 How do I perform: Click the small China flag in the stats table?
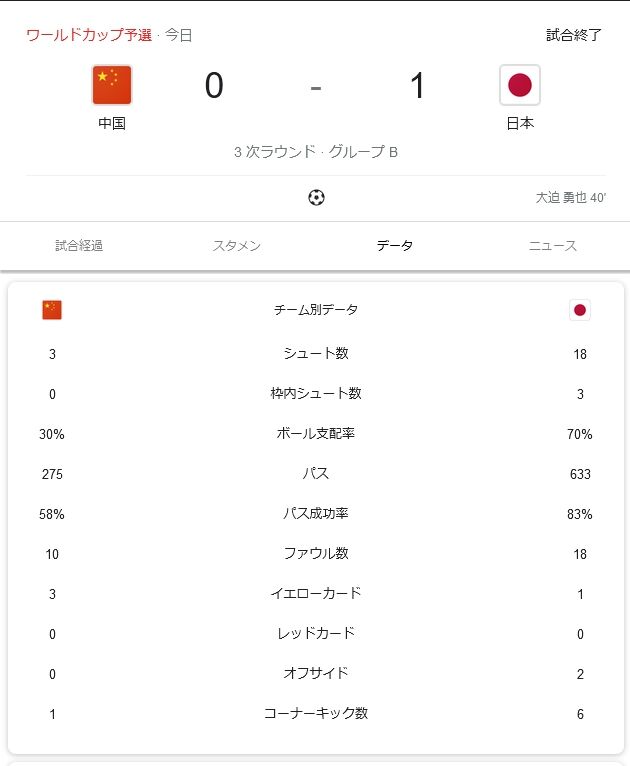(52, 310)
